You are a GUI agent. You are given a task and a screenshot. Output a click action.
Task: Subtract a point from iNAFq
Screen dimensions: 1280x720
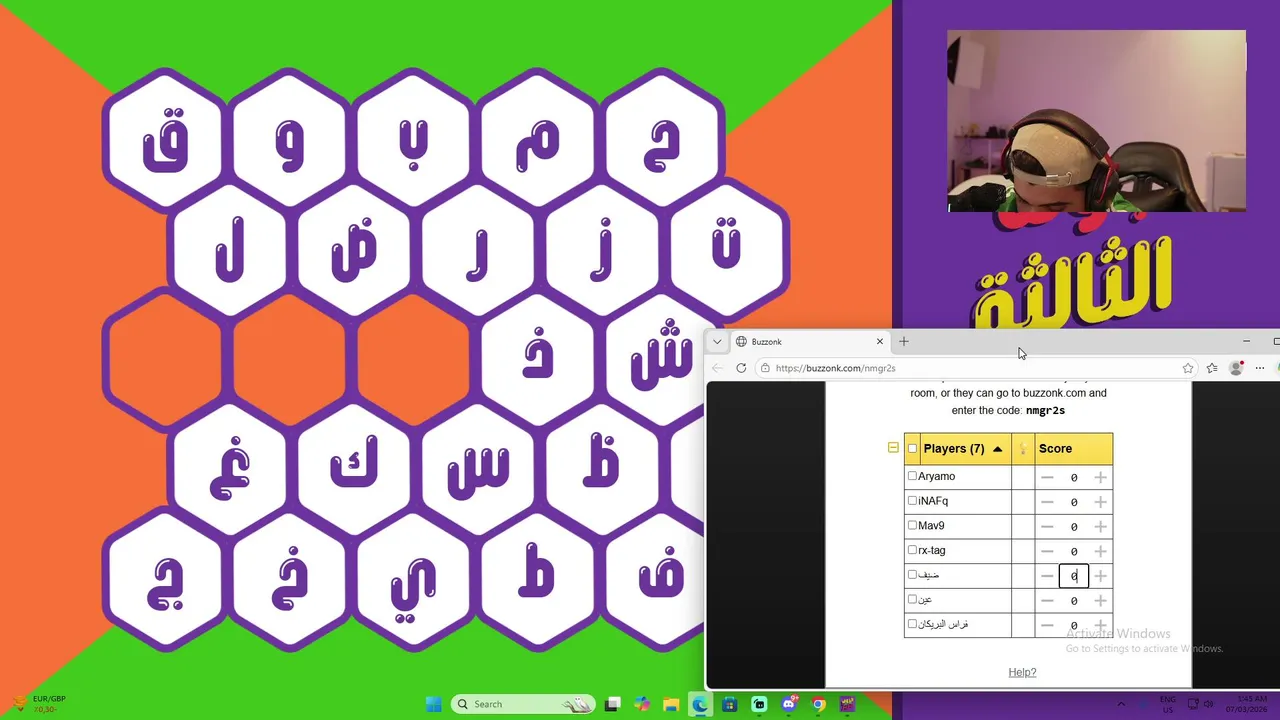pos(1047,502)
